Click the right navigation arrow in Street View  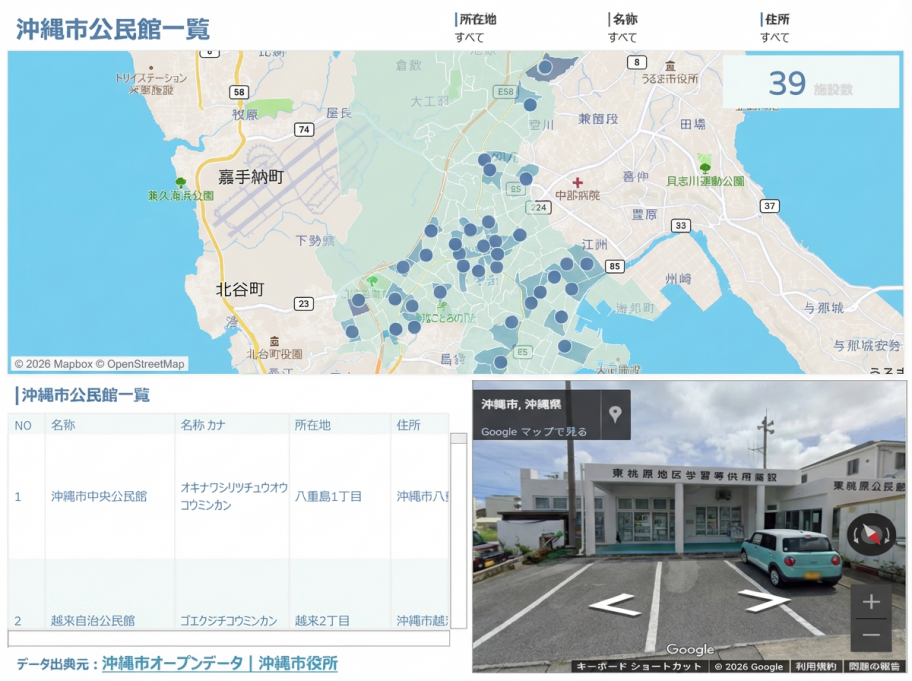pos(764,601)
